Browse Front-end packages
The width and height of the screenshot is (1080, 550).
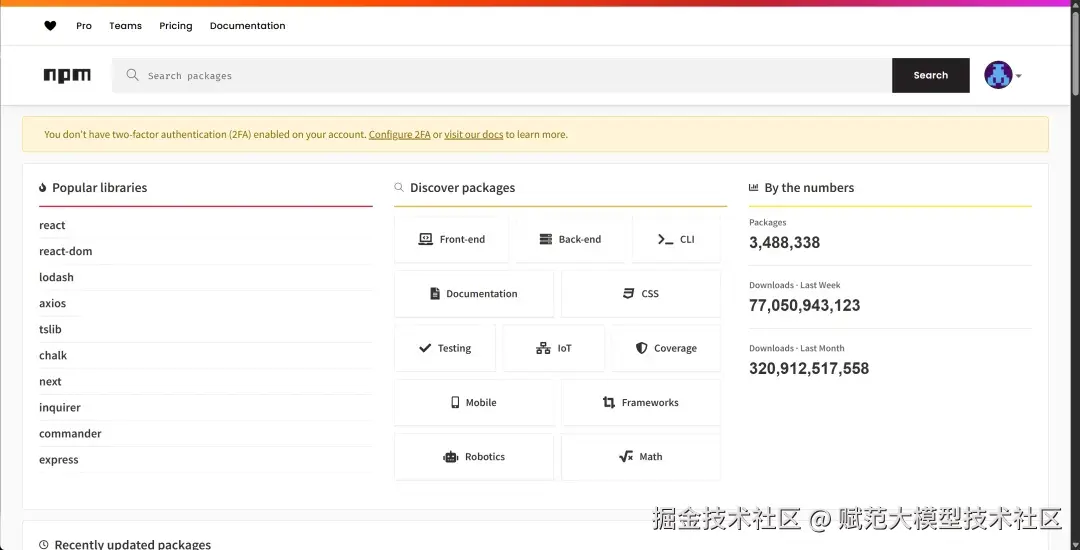tap(451, 239)
